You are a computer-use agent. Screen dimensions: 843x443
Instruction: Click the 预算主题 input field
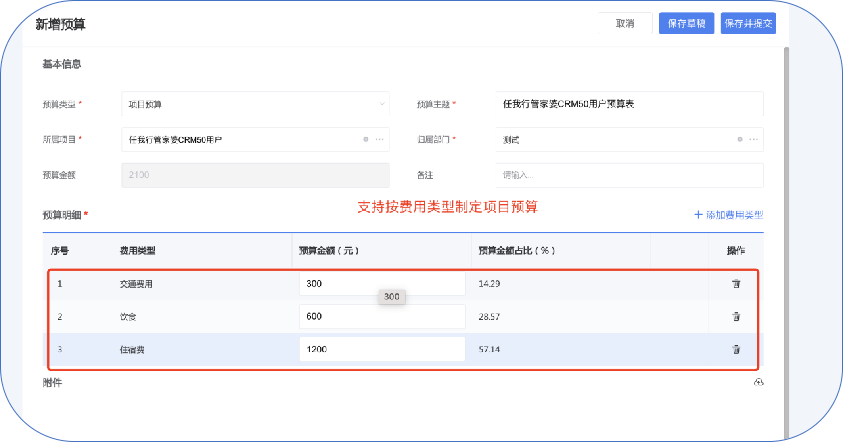pyautogui.click(x=629, y=103)
